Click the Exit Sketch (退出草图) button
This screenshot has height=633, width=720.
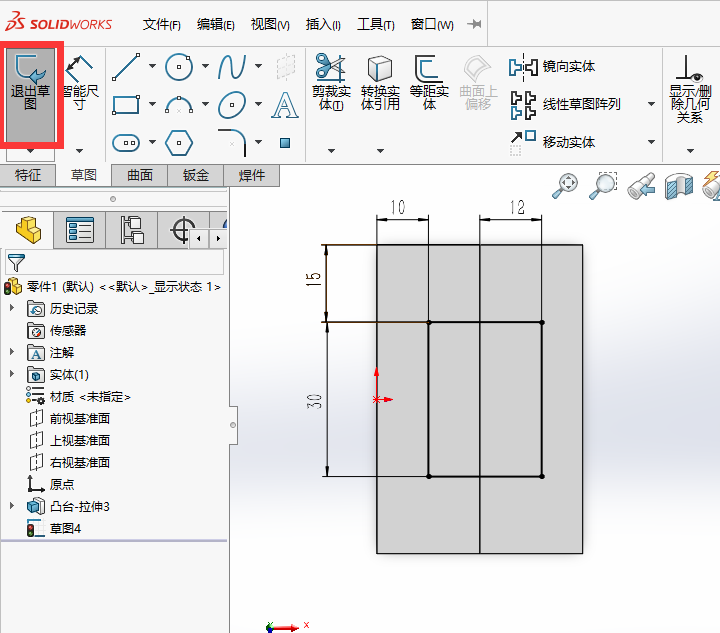point(30,95)
